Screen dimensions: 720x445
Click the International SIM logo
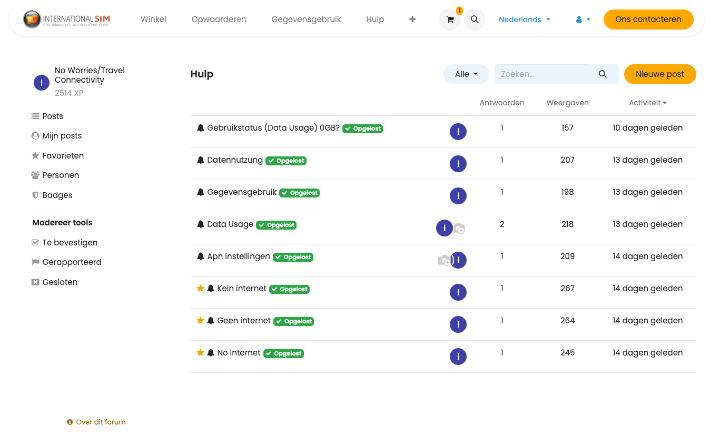[67, 19]
